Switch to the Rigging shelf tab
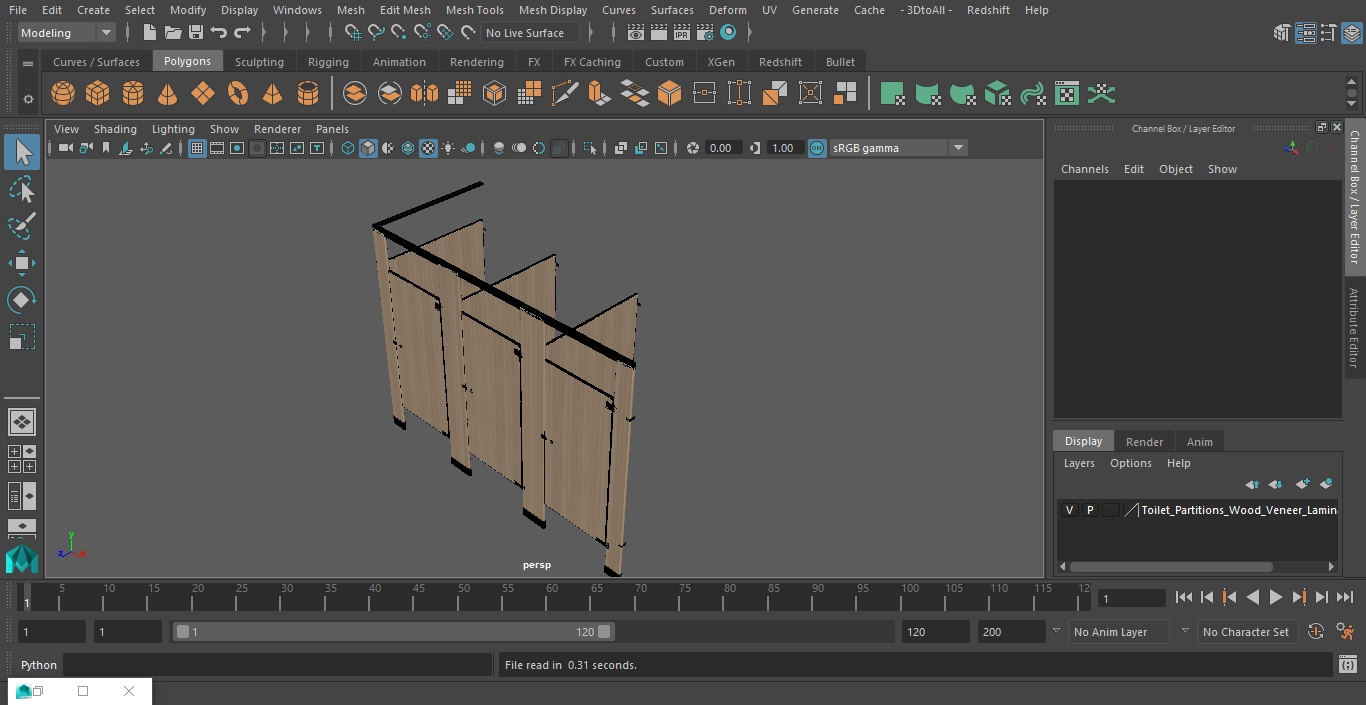The height and width of the screenshot is (705, 1366). coord(328,62)
